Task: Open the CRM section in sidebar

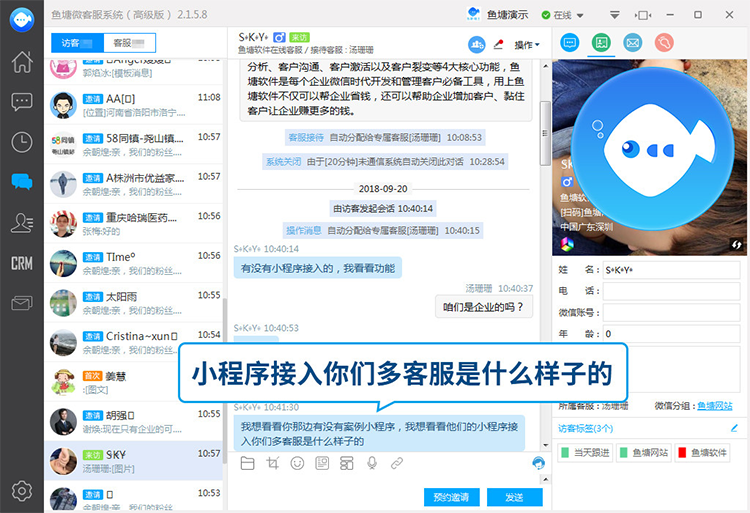Action: (22, 263)
